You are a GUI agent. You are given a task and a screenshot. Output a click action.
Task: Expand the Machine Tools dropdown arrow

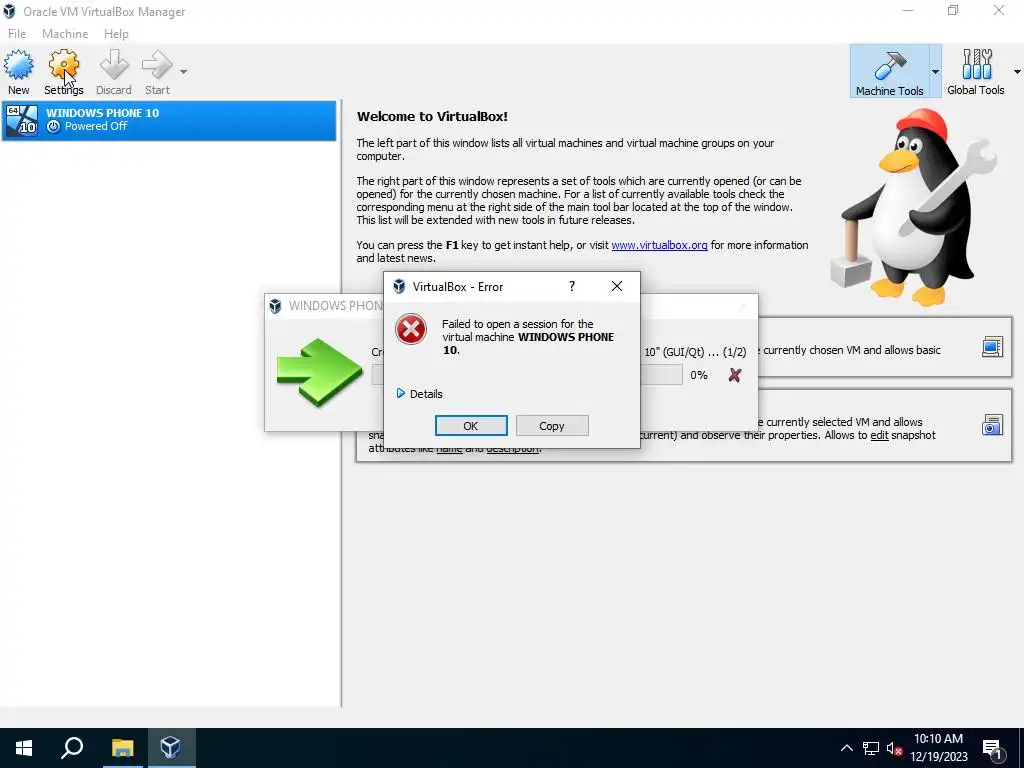935,71
